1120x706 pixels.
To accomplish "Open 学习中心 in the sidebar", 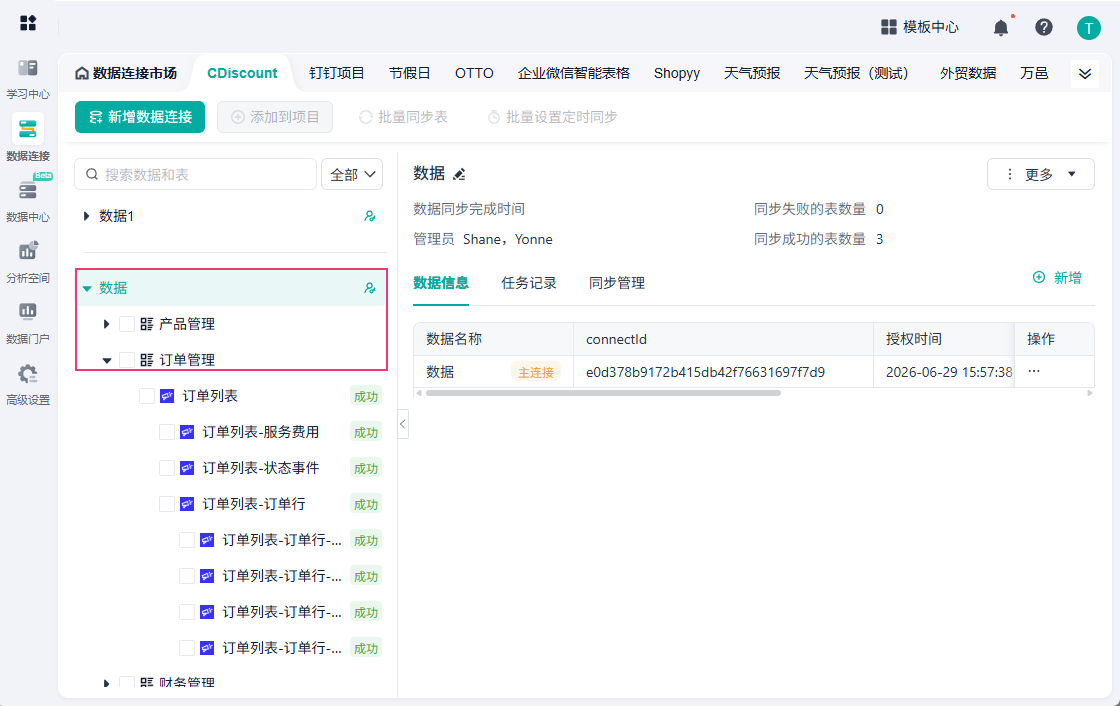I will point(28,79).
